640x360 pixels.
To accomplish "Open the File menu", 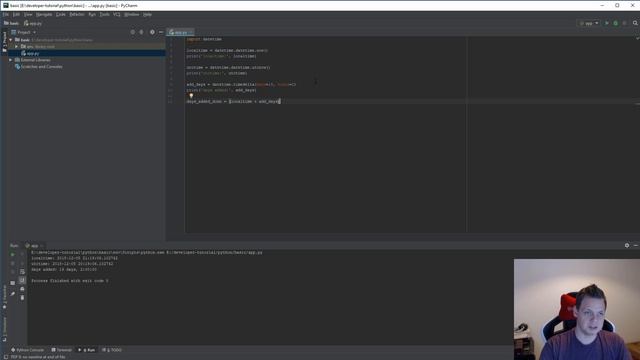I will pyautogui.click(x=6, y=14).
